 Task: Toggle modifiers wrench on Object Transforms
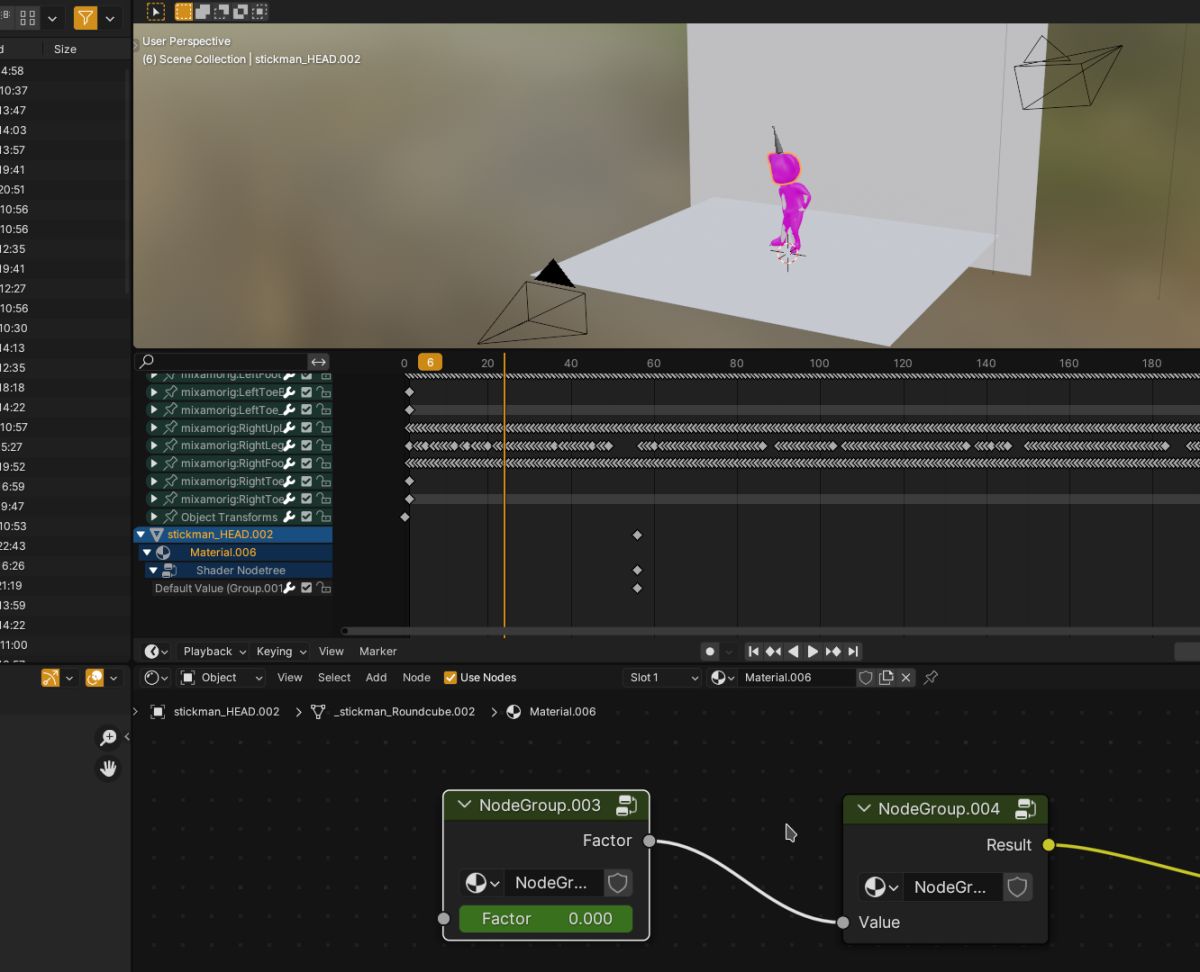[289, 517]
